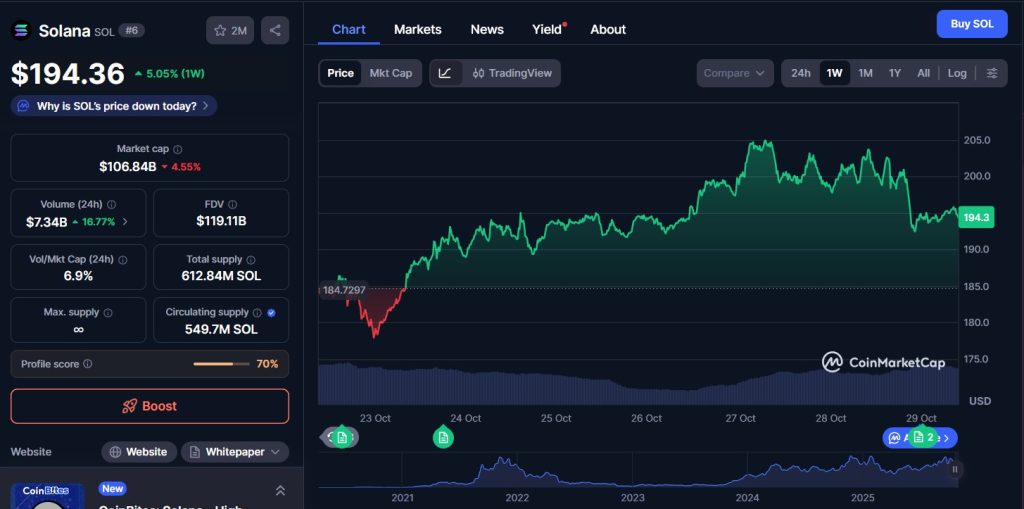Image resolution: width=1024 pixels, height=509 pixels.
Task: Switch to line chart view icon
Action: point(445,73)
